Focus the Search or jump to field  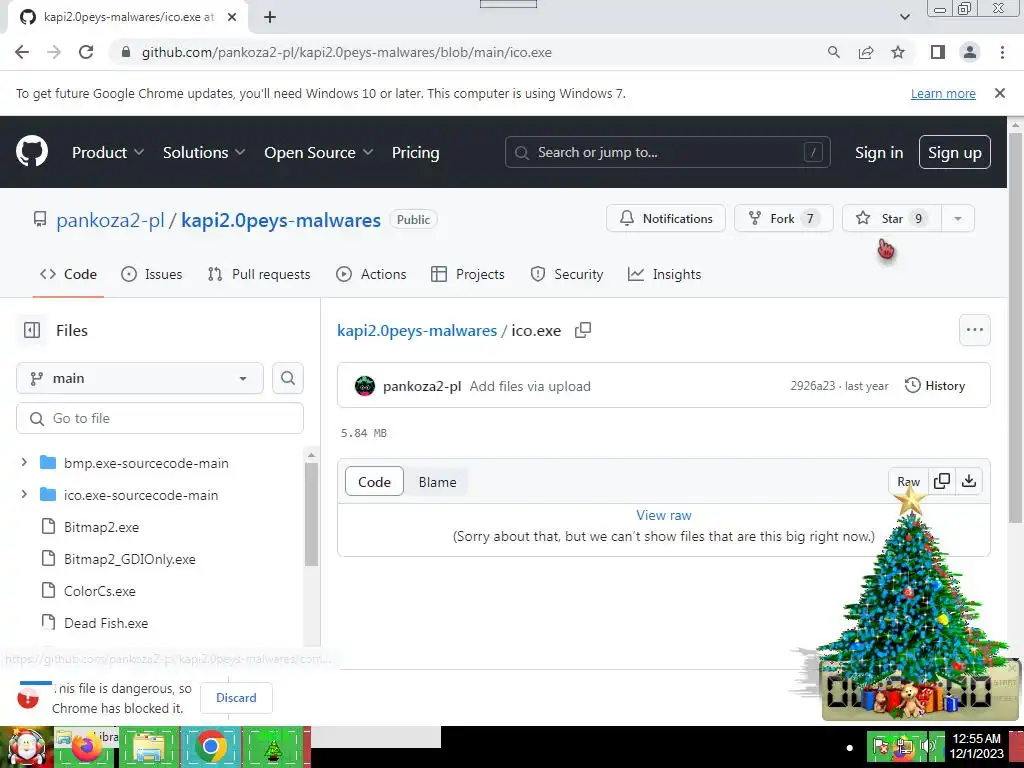tap(667, 152)
